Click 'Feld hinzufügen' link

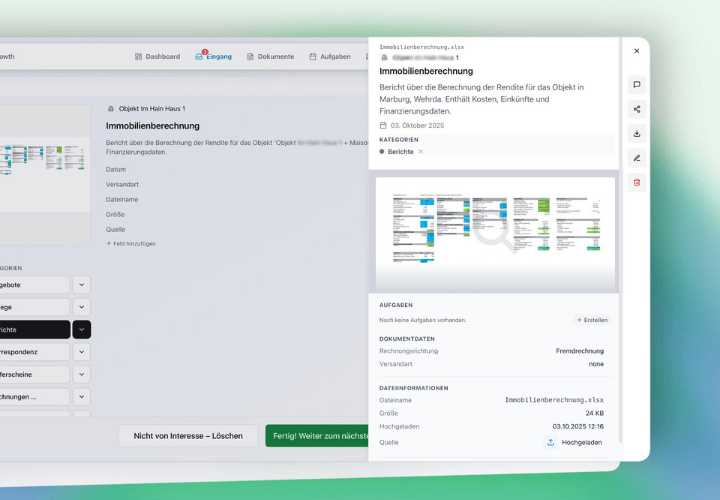(130, 243)
